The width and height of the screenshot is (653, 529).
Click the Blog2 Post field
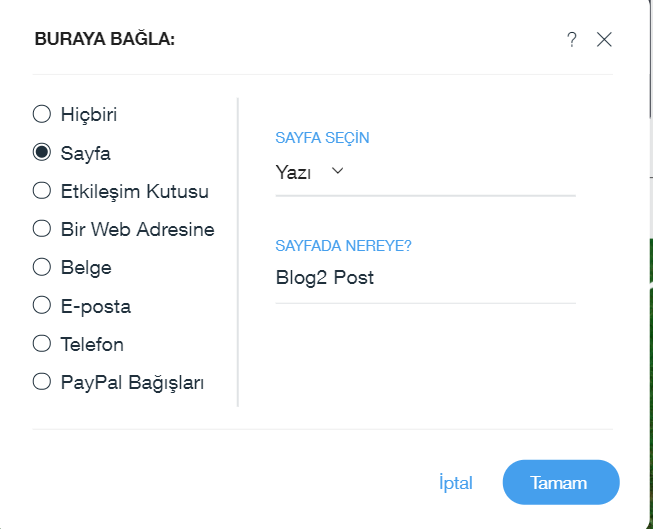(x=425, y=278)
